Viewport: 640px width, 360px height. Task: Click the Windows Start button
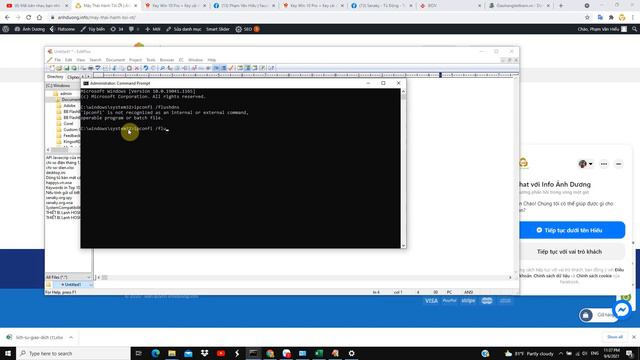tap(8, 353)
